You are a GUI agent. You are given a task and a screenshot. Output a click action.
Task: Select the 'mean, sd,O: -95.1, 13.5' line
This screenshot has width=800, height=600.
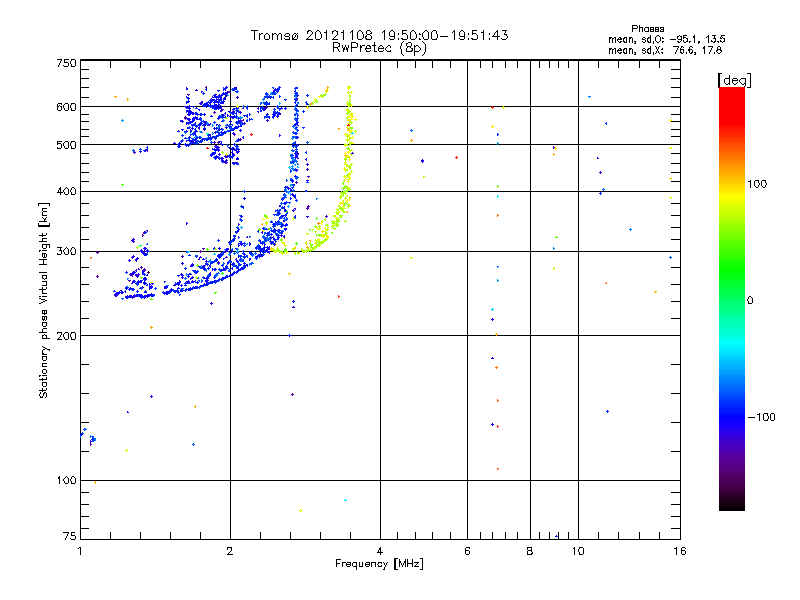point(666,39)
